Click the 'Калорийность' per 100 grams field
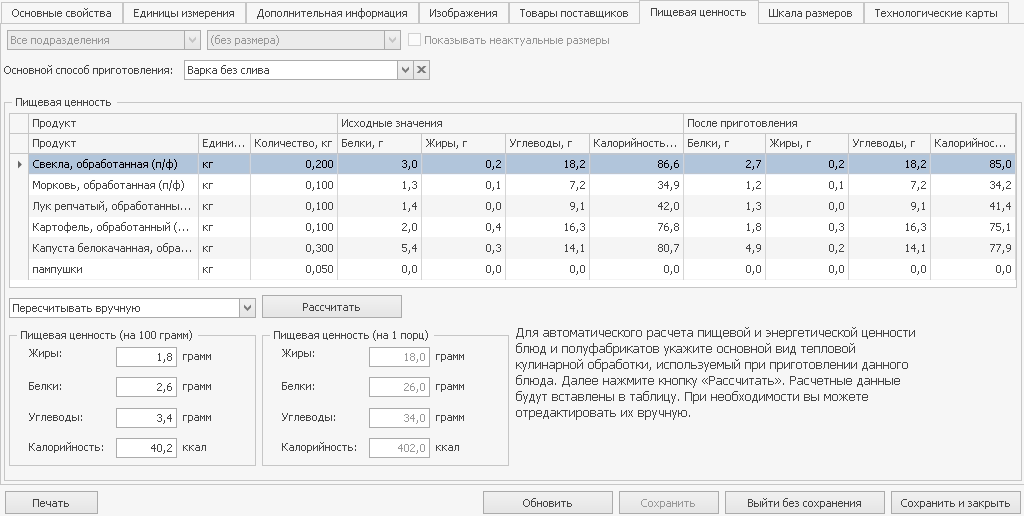The height and width of the screenshot is (516, 1024). (x=146, y=448)
